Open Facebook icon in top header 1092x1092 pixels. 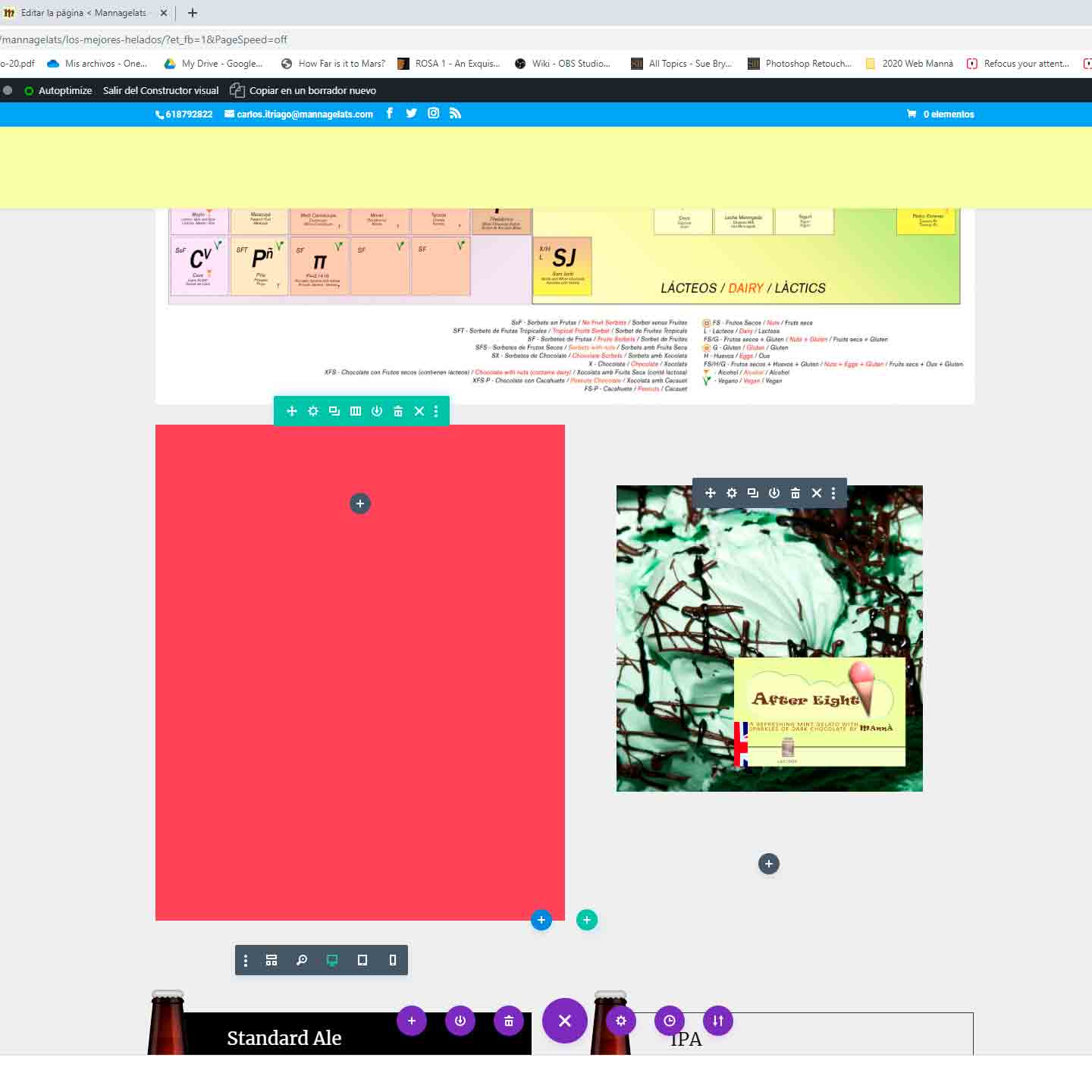tap(390, 113)
